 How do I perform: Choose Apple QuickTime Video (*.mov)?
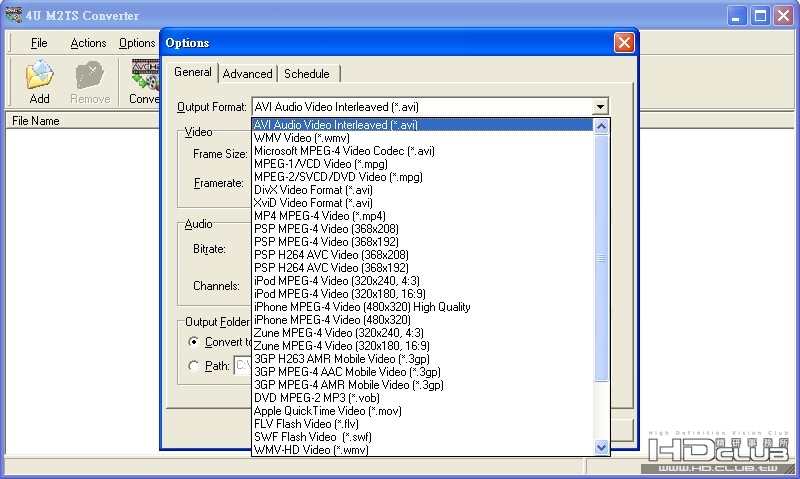tap(422, 411)
